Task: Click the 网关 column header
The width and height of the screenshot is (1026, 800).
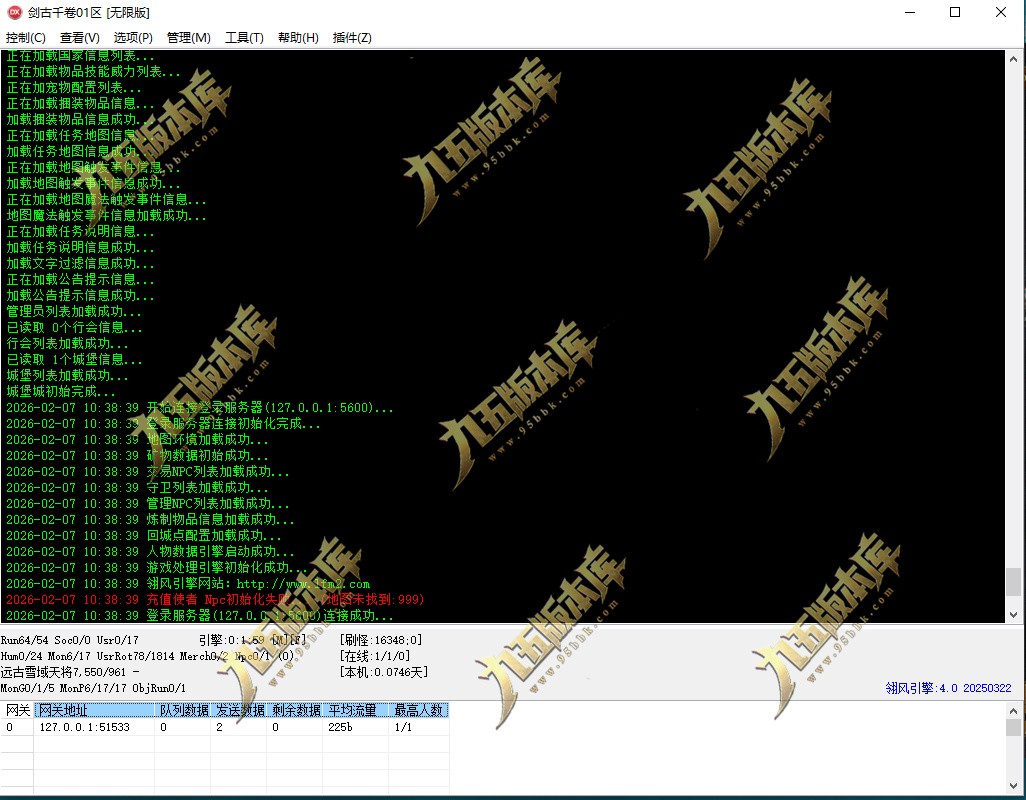Action: pos(18,710)
